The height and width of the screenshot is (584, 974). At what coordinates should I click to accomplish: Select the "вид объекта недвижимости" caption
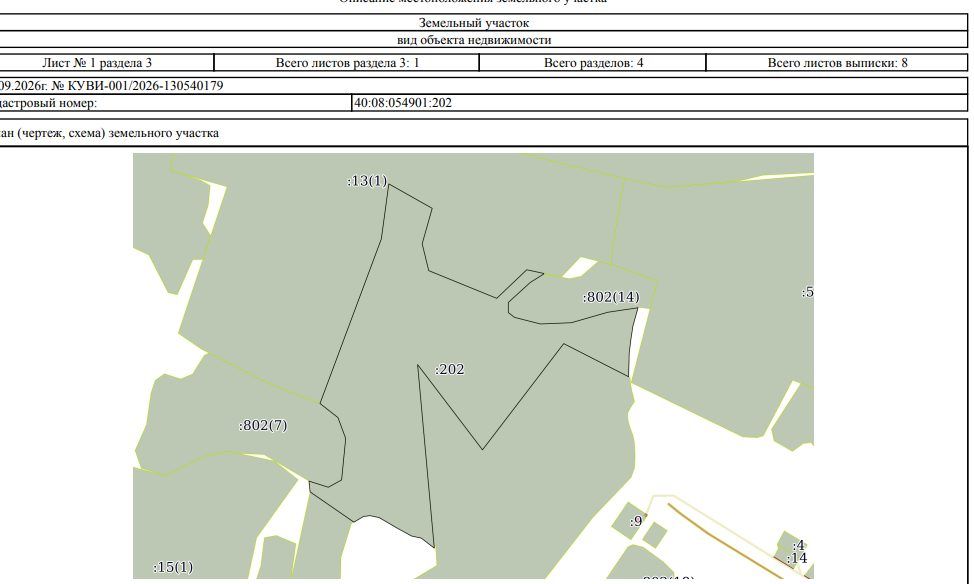pos(474,40)
